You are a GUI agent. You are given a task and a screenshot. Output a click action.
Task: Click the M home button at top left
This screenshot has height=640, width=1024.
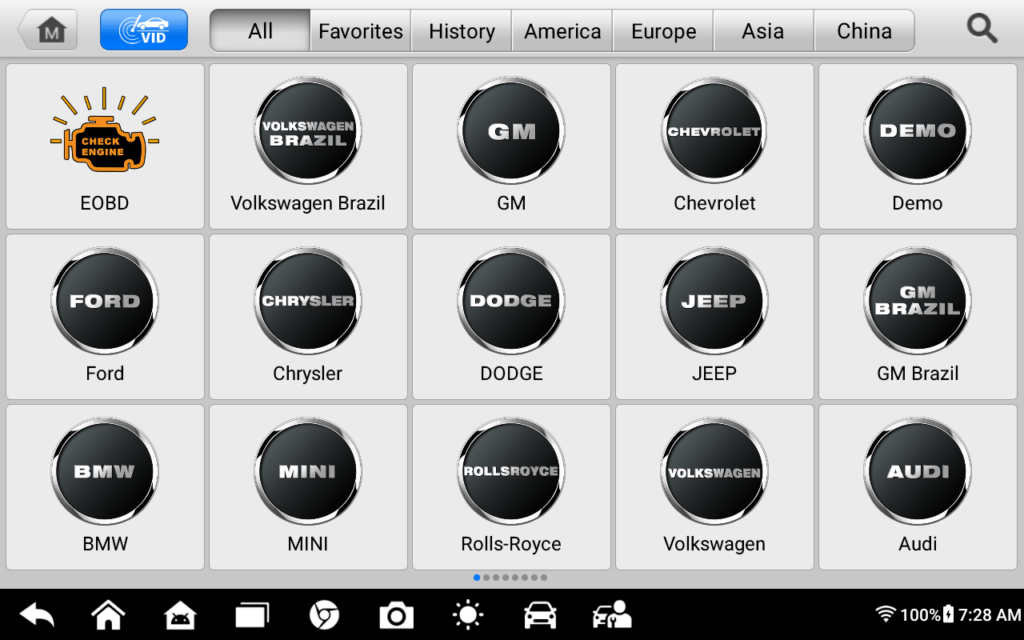49,30
